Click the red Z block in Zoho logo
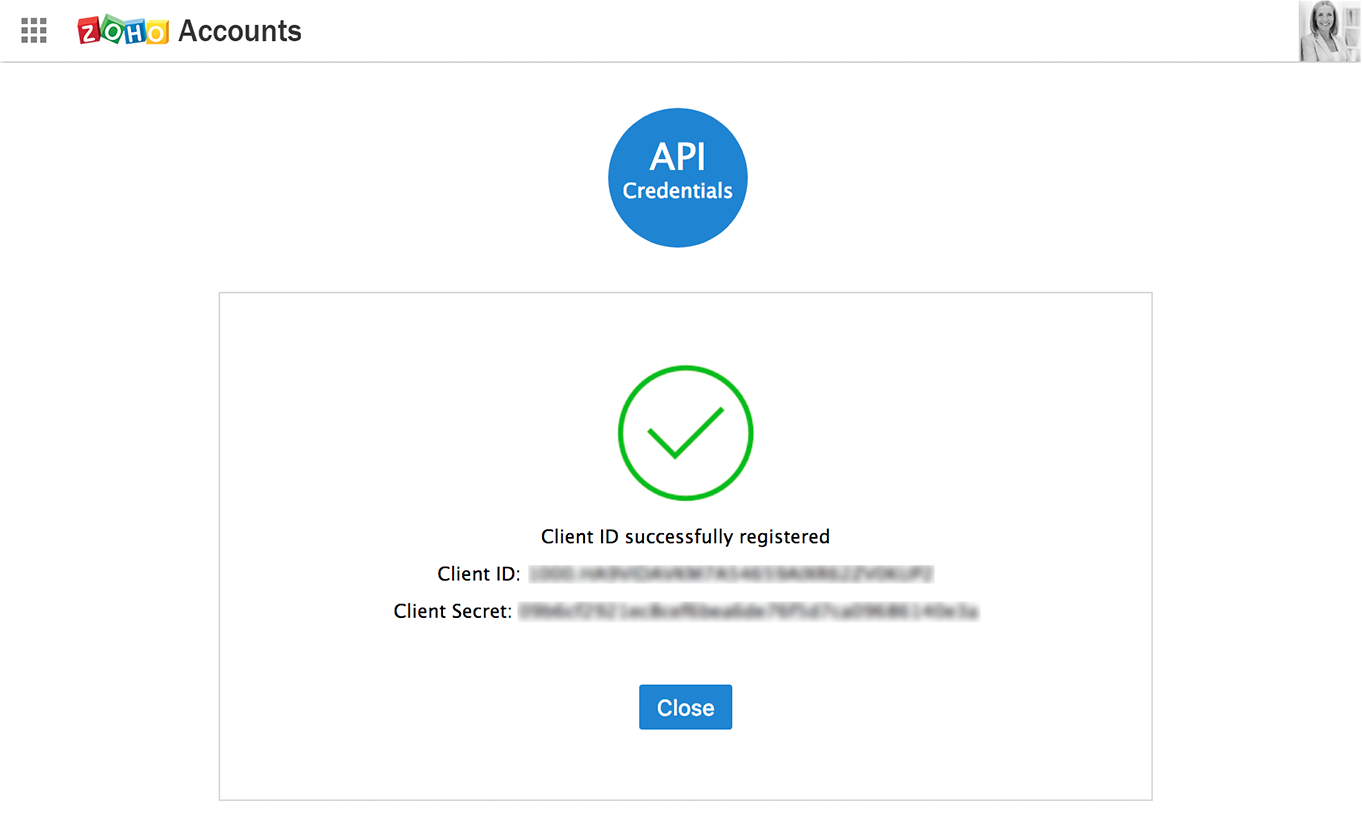1362x838 pixels. tap(90, 32)
